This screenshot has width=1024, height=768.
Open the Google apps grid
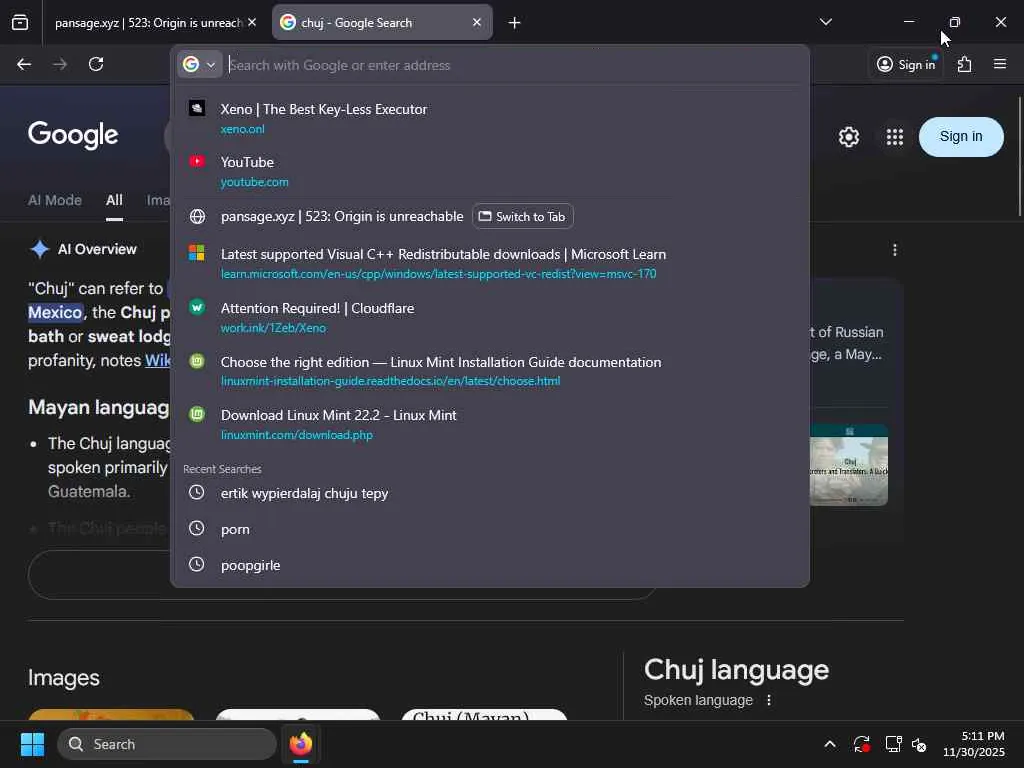(895, 137)
